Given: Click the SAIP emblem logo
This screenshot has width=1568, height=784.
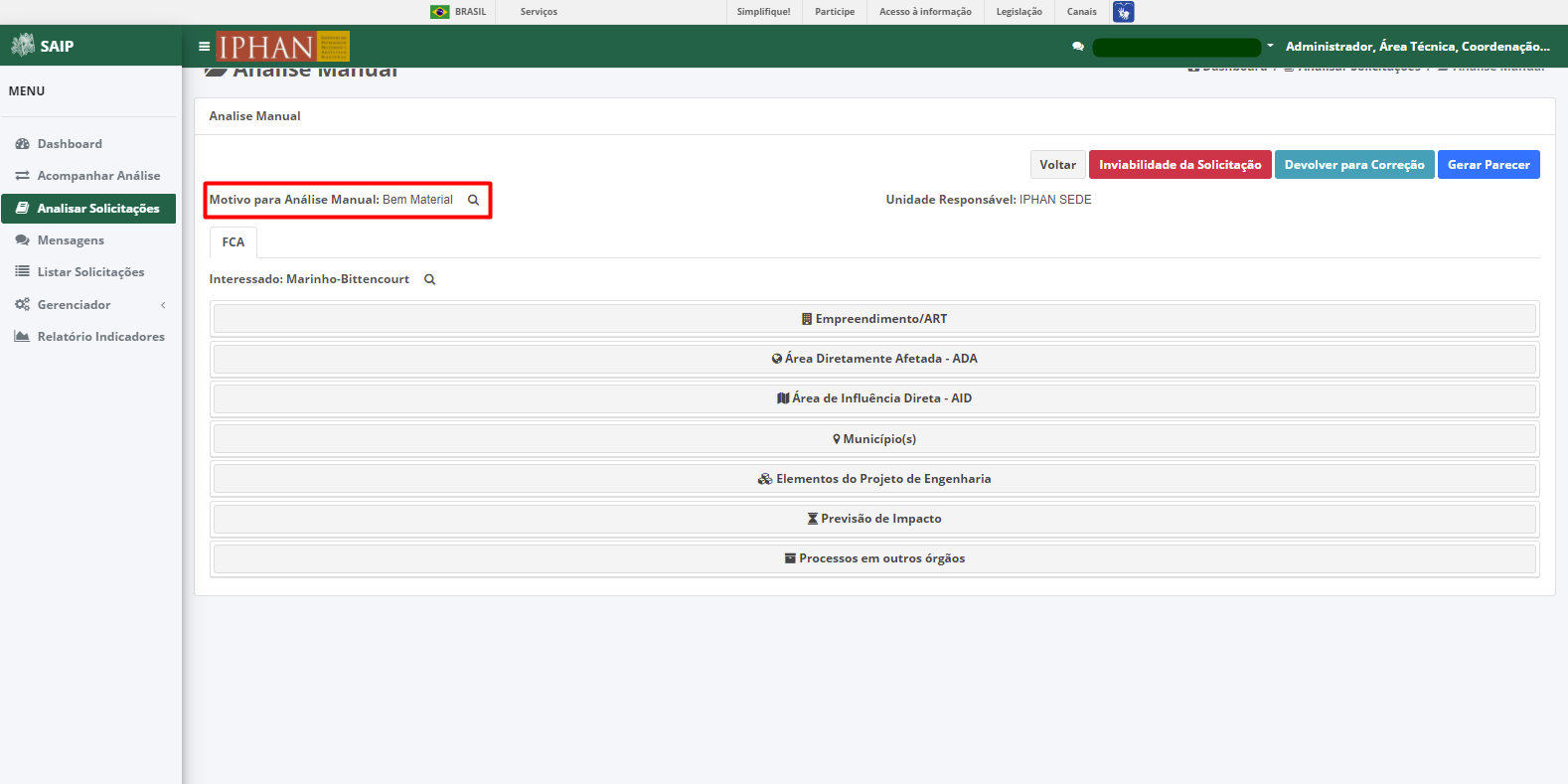Looking at the screenshot, I should [x=23, y=45].
